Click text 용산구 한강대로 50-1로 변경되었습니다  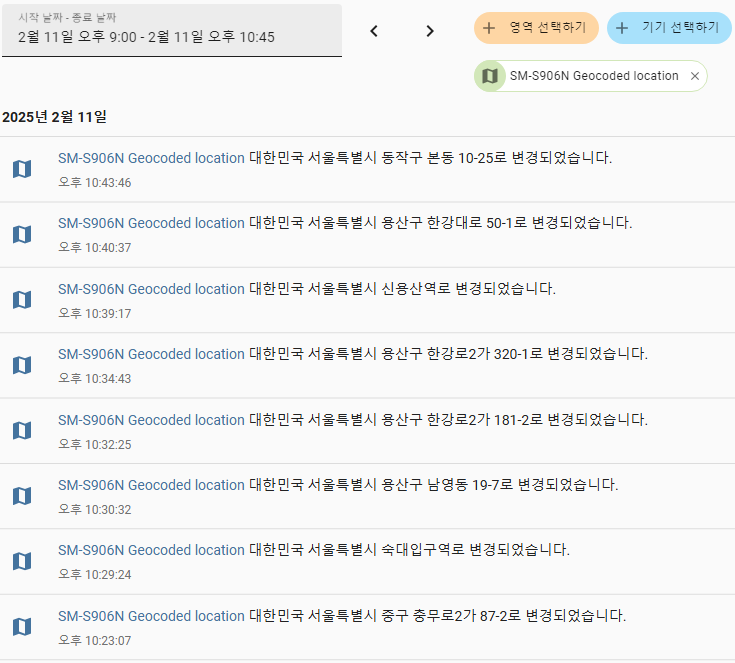pyautogui.click(x=507, y=223)
